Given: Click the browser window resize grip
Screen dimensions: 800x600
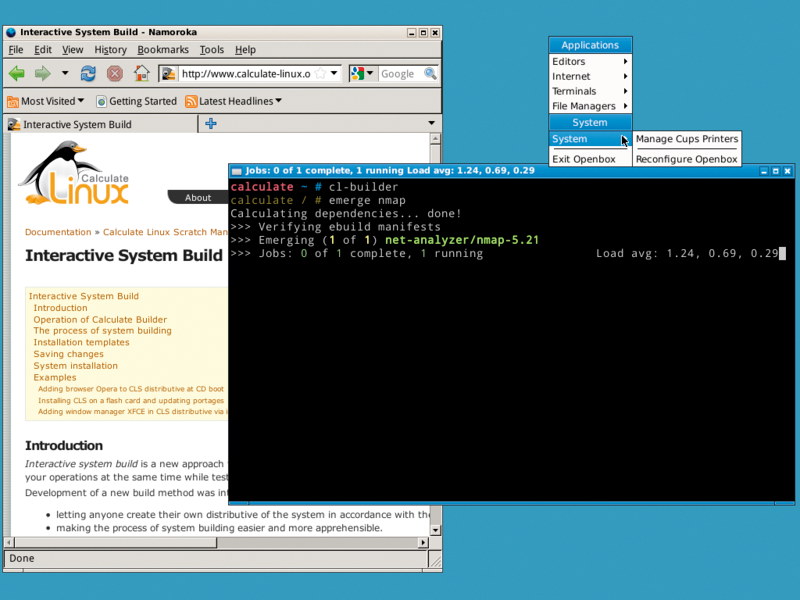Looking at the screenshot, I should pos(435,560).
